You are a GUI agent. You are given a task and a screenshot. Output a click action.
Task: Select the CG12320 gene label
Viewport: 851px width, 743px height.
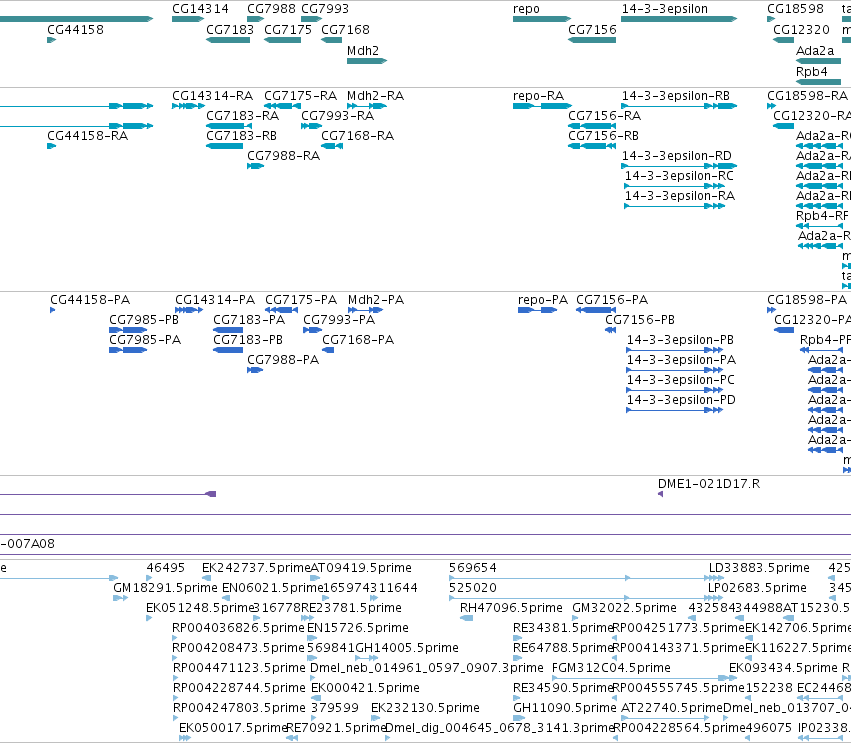(802, 29)
